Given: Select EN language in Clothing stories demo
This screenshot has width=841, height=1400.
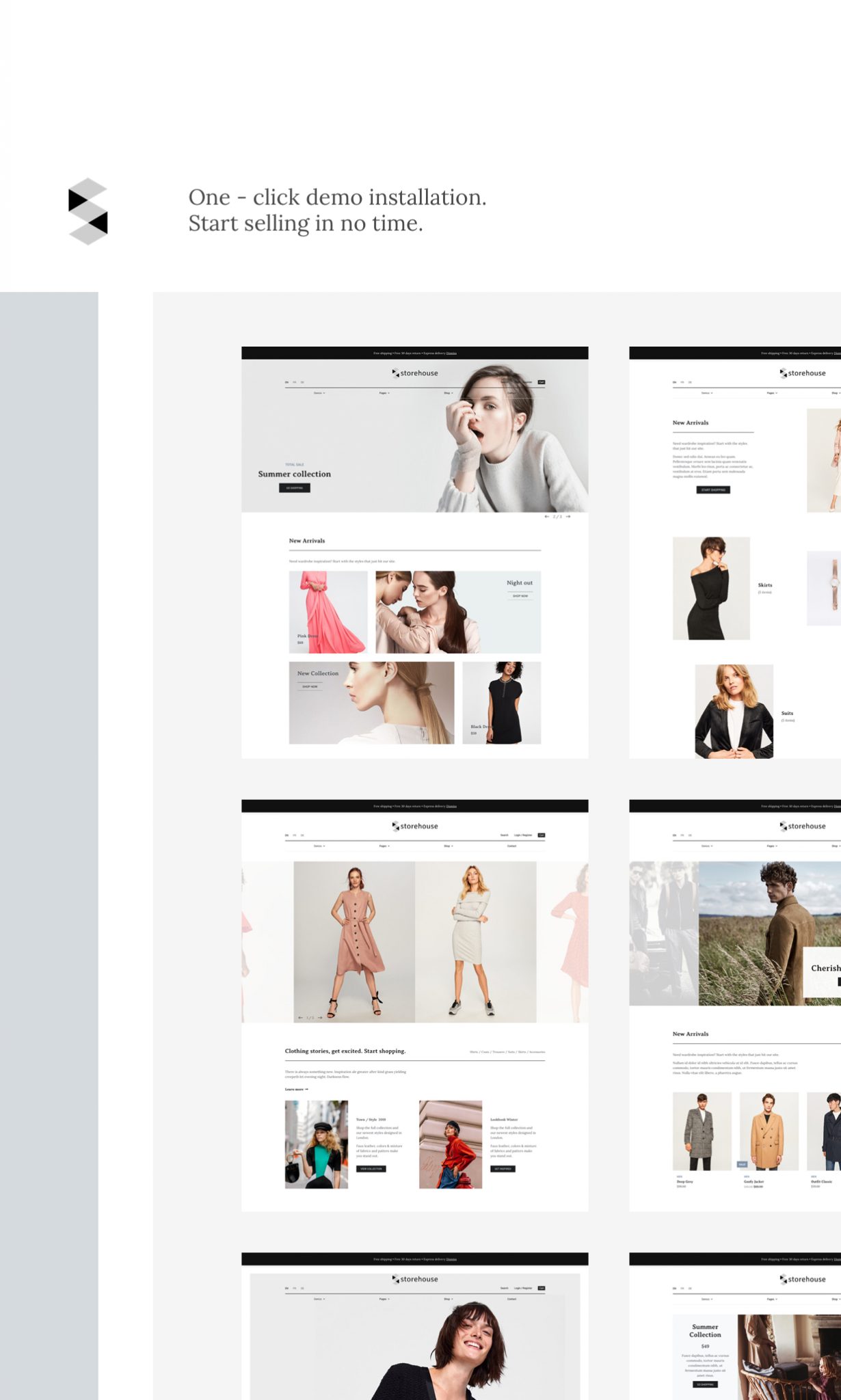Looking at the screenshot, I should pyautogui.click(x=286, y=835).
